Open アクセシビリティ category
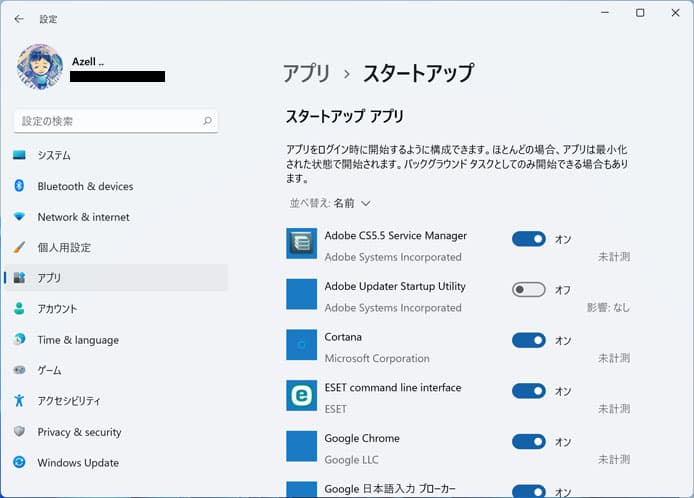The height and width of the screenshot is (498, 694). pos(116,401)
